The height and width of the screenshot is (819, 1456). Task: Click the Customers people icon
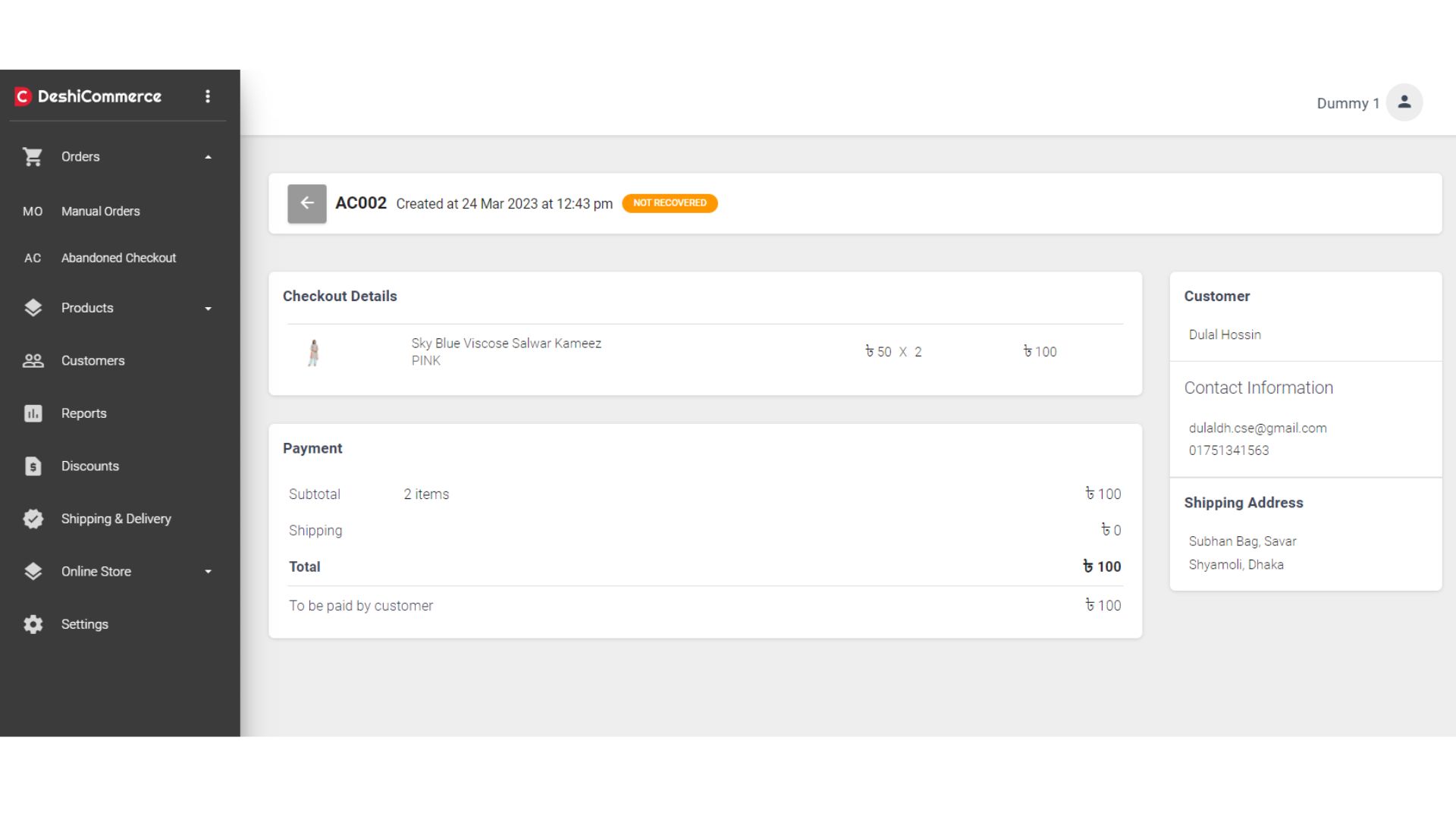point(33,361)
